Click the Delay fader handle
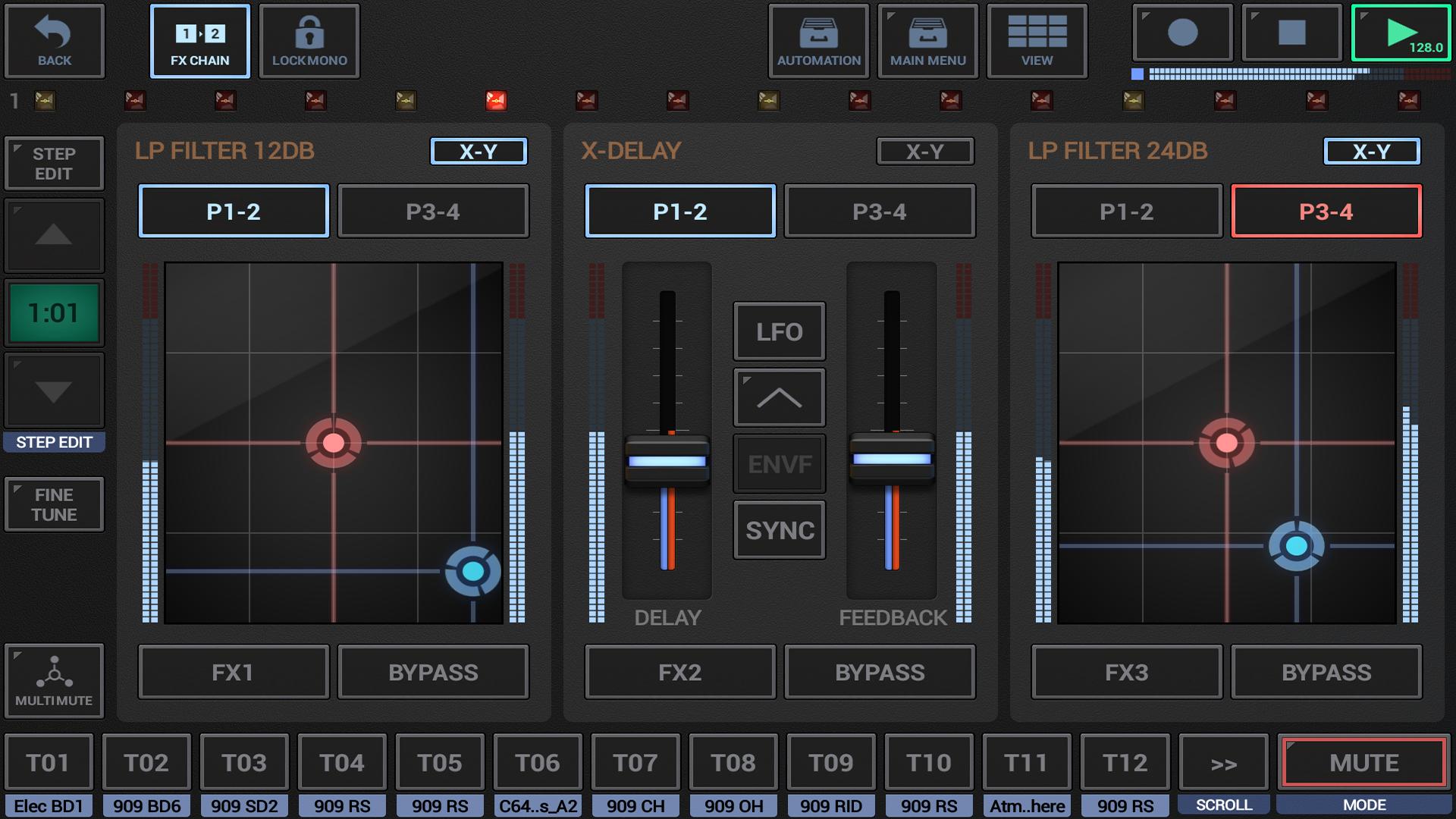The height and width of the screenshot is (819, 1456). point(667,461)
